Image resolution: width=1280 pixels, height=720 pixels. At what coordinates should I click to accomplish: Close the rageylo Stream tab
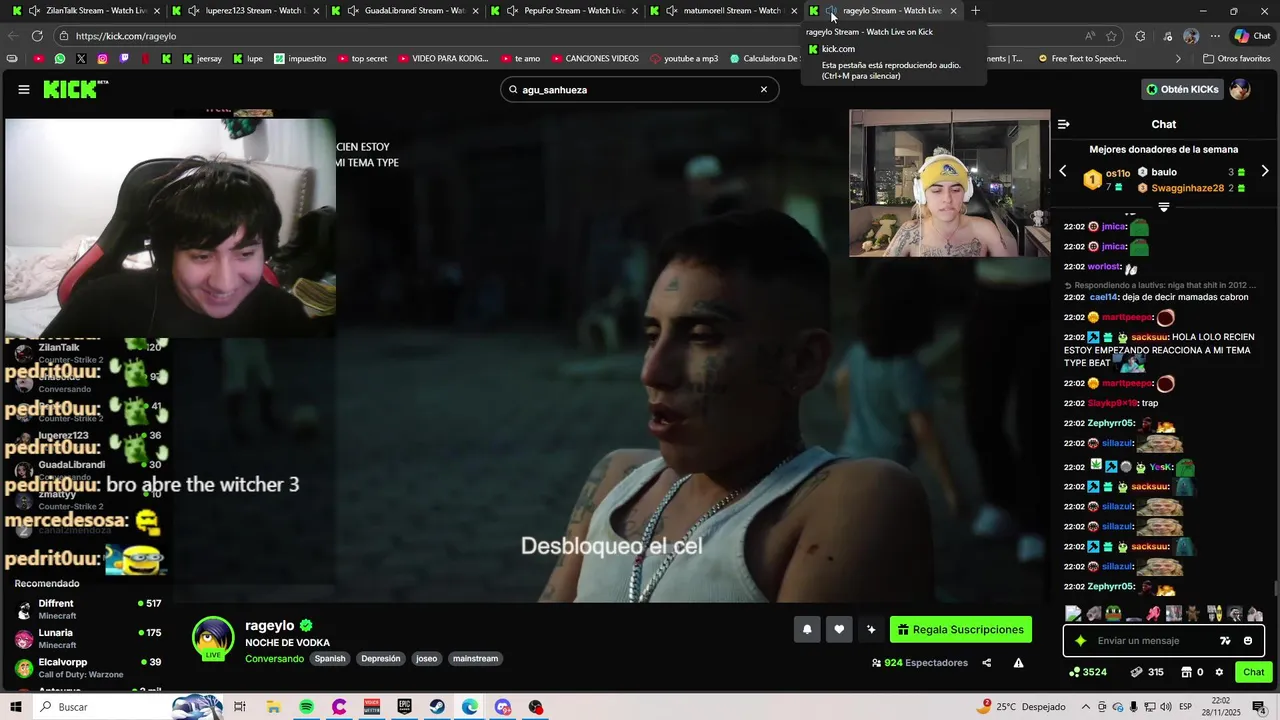pyautogui.click(x=953, y=11)
